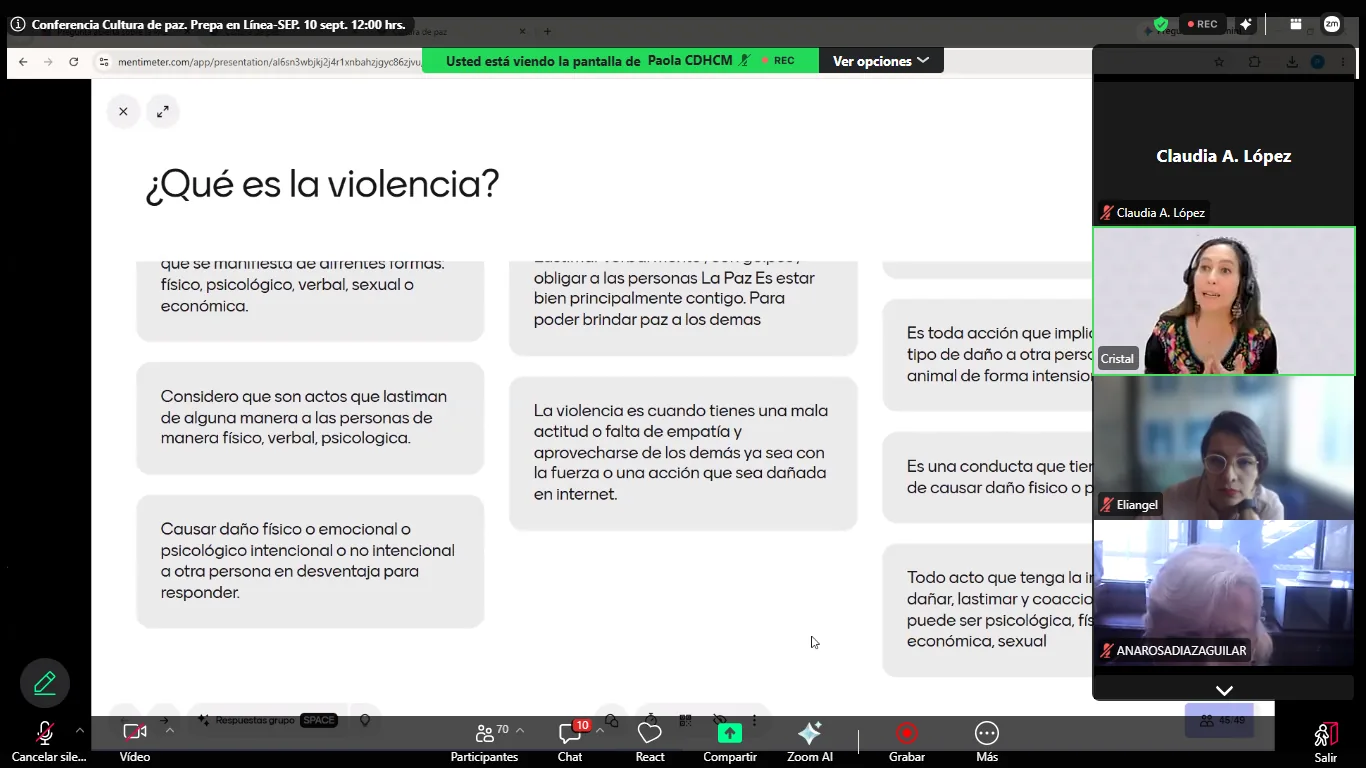Click the green Compartir share button

pyautogui.click(x=730, y=741)
